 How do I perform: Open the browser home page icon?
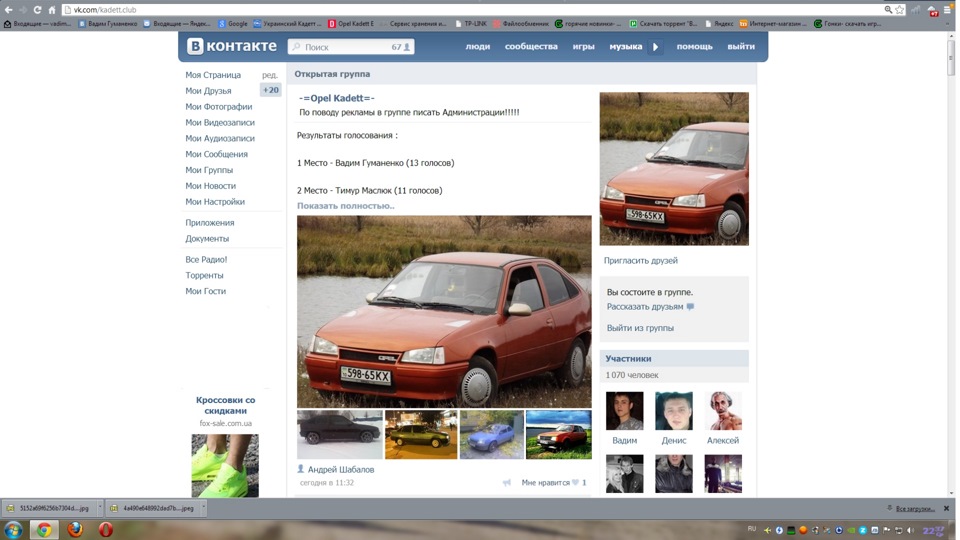point(52,10)
